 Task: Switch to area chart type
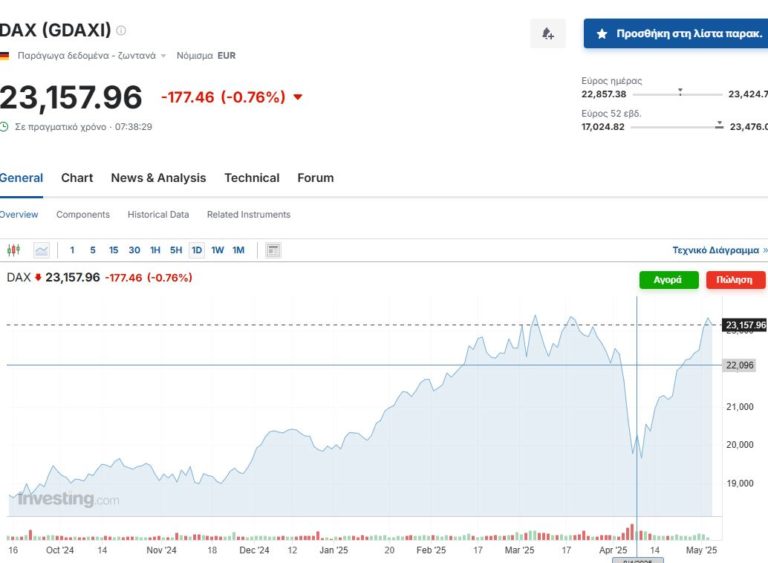point(41,250)
